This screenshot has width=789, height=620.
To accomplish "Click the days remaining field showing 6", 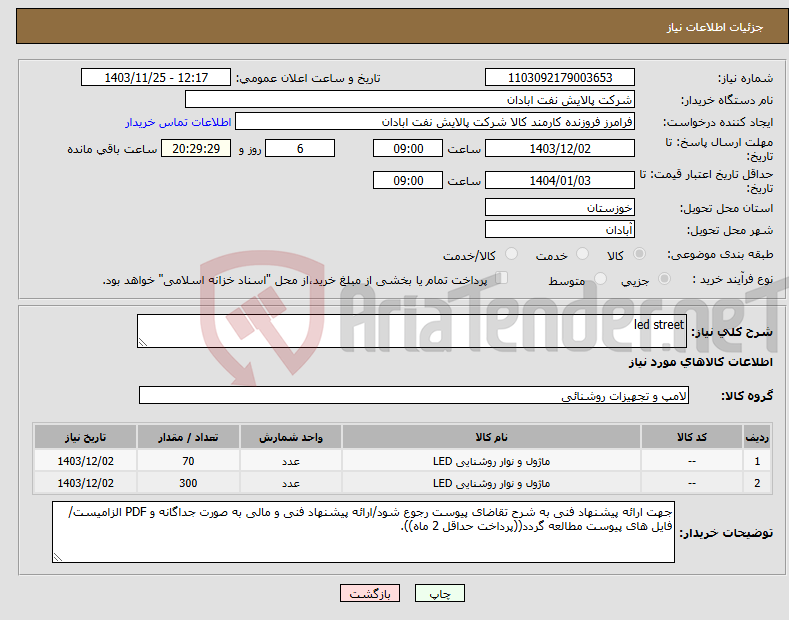I will [300, 148].
